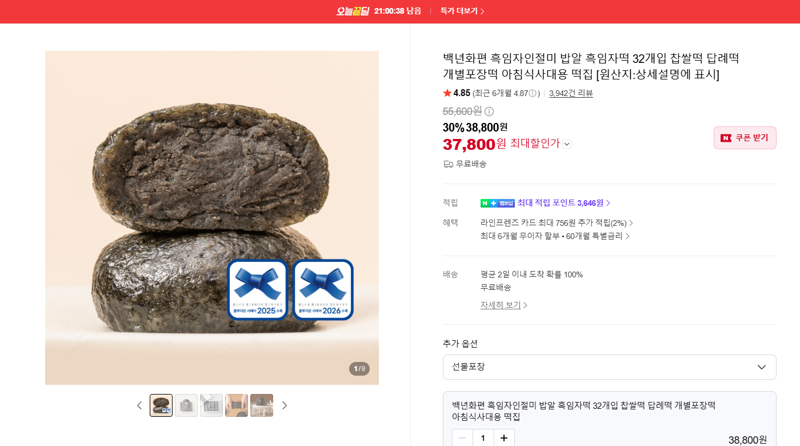
Task: Expand the 최대할인가 price details chevron
Action: click(567, 144)
